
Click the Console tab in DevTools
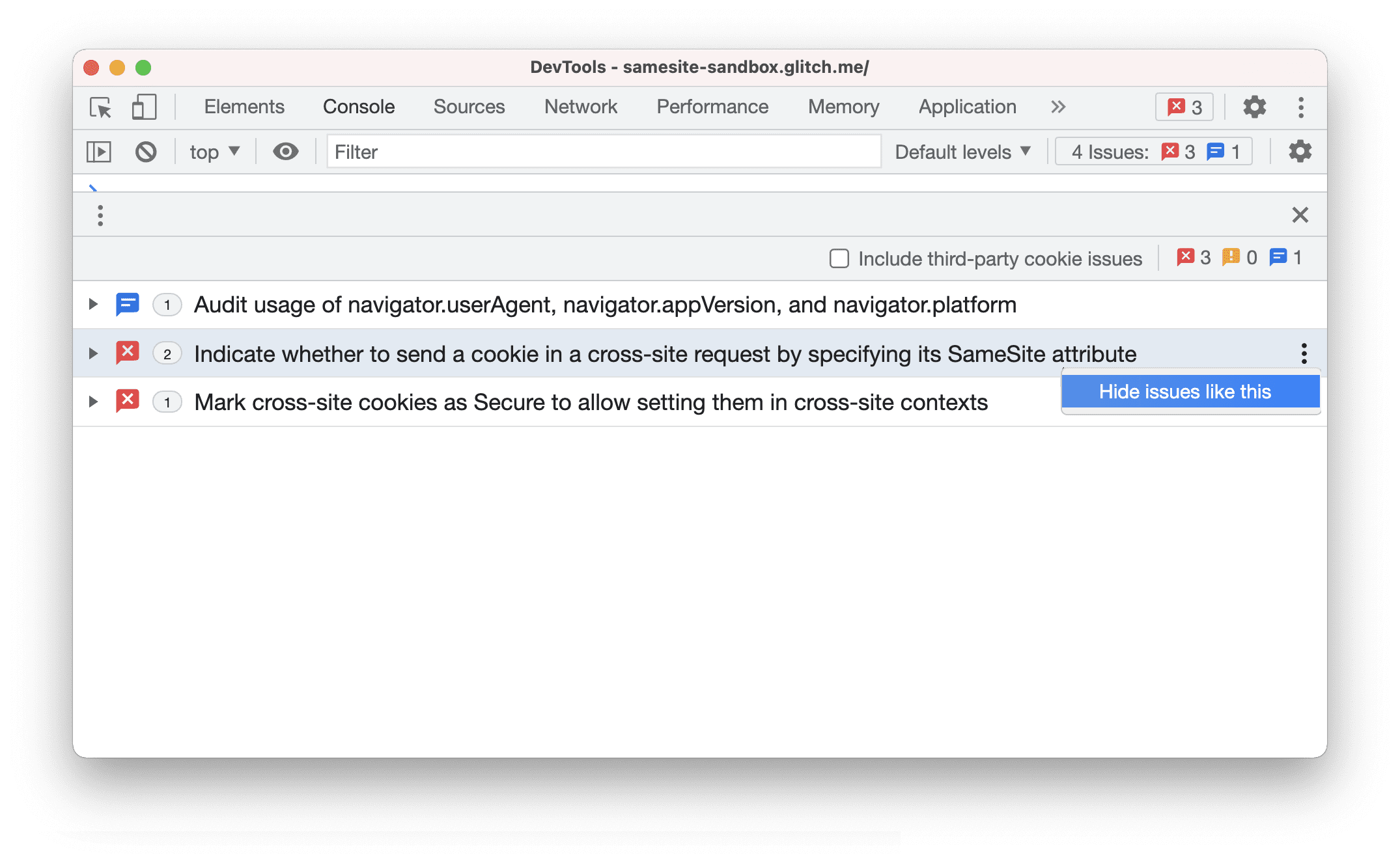pos(358,107)
